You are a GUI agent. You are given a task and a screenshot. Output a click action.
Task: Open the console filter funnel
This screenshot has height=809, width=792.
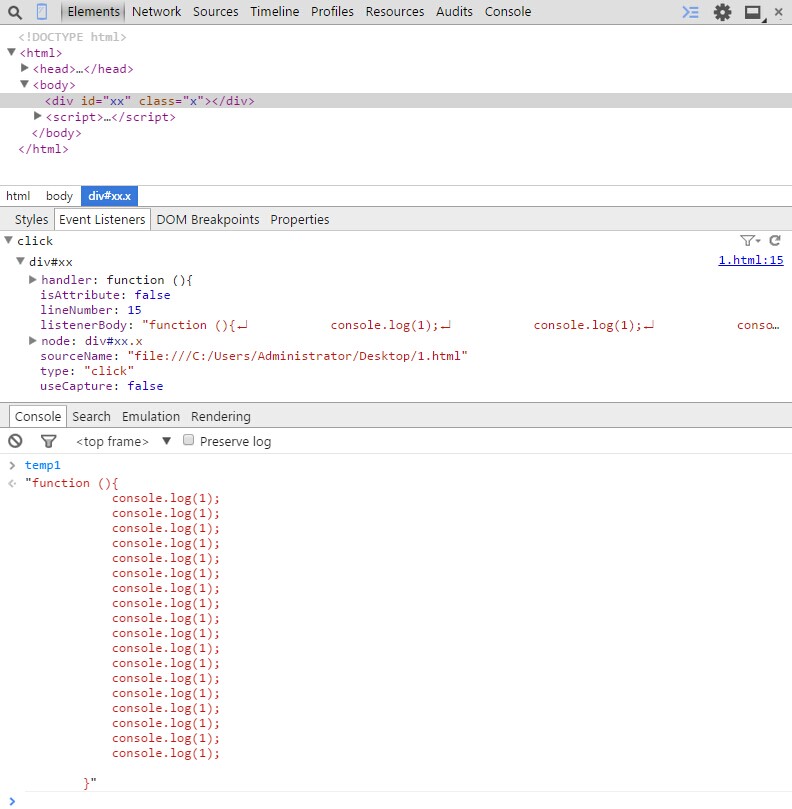pos(49,441)
